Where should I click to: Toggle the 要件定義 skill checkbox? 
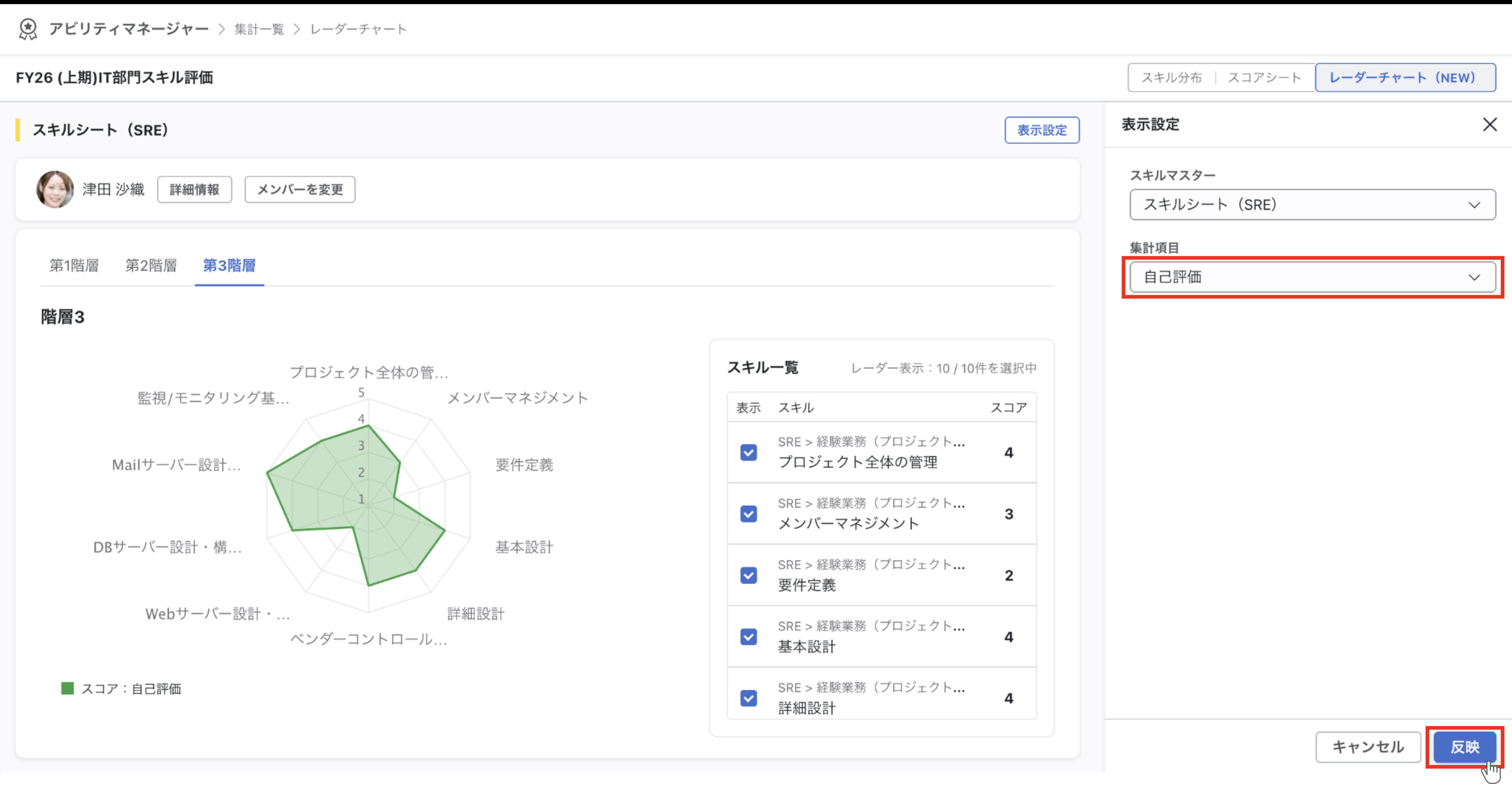coord(748,575)
